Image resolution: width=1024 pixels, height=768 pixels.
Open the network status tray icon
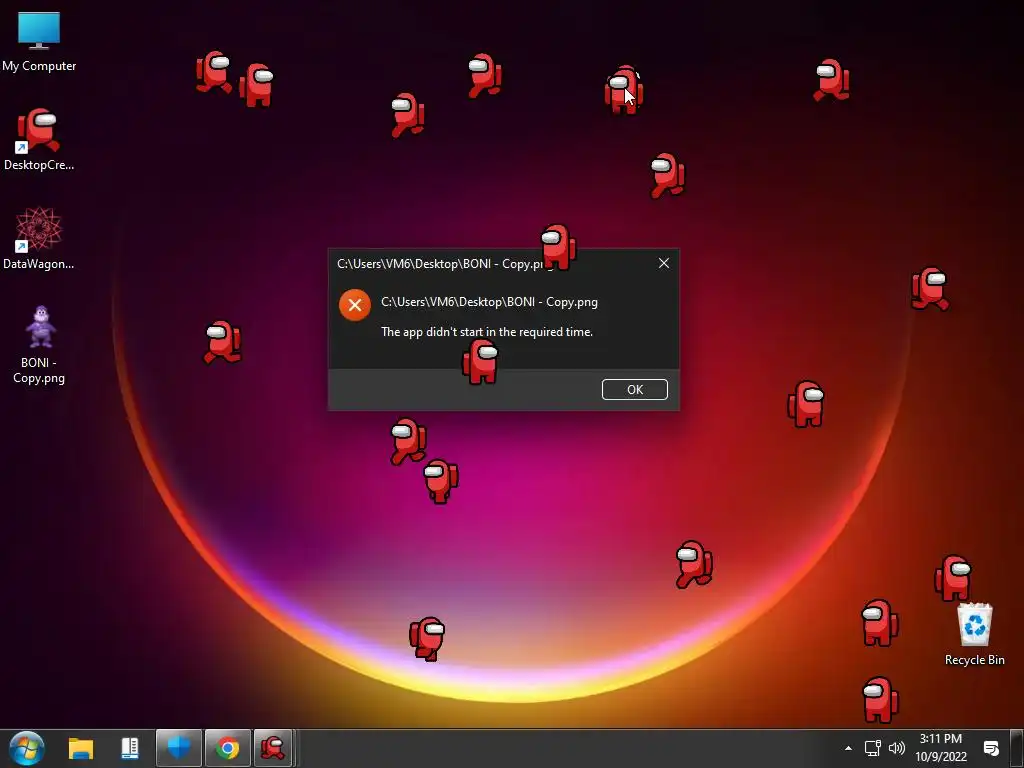(872, 748)
